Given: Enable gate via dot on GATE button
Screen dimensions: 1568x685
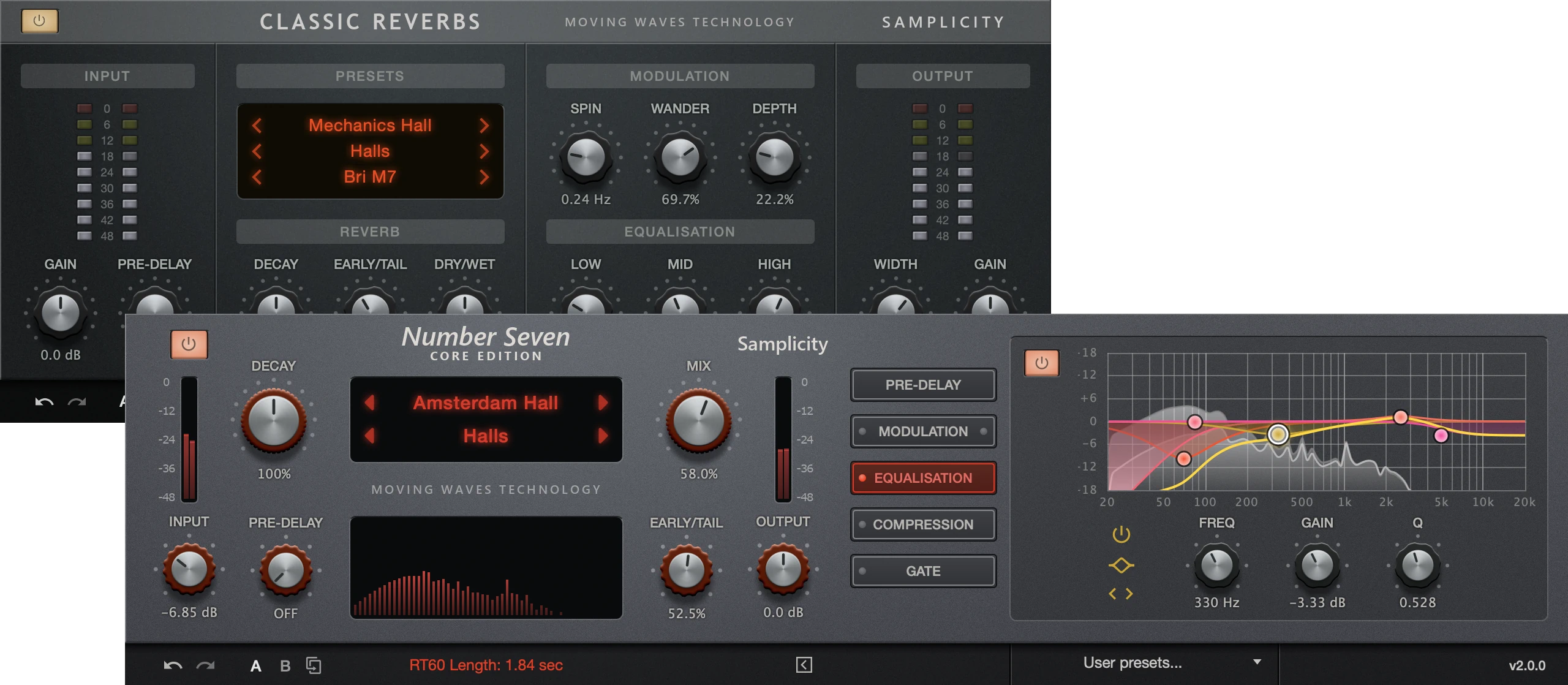Looking at the screenshot, I should click(862, 571).
